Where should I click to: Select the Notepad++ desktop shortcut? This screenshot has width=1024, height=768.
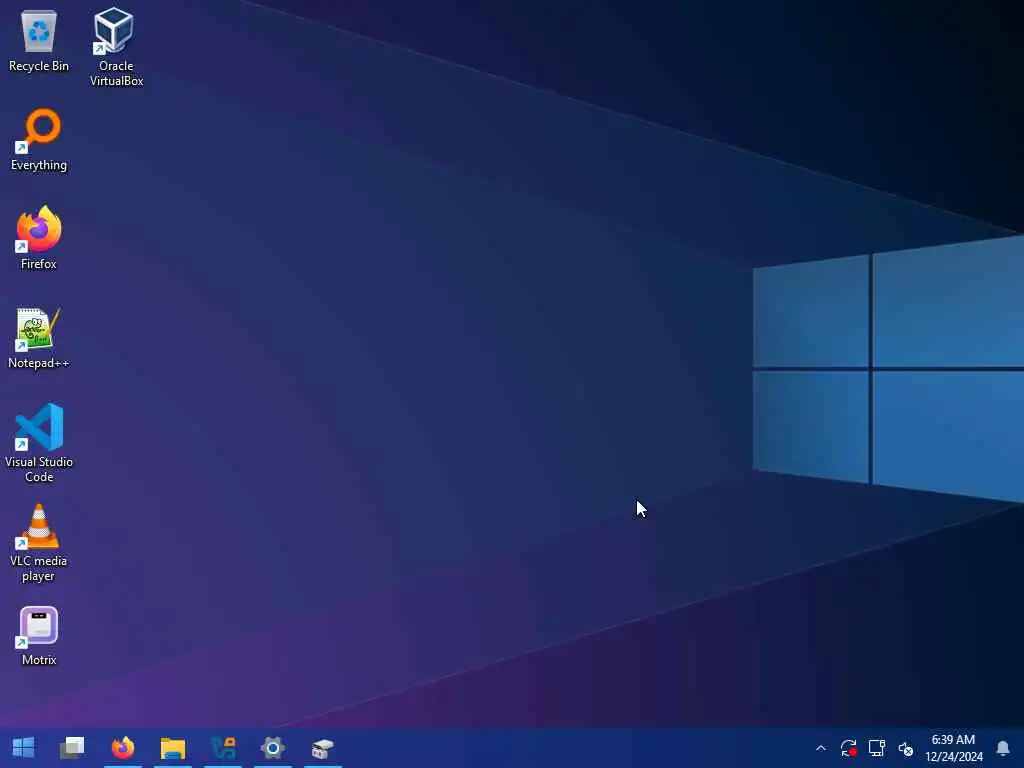coord(39,338)
